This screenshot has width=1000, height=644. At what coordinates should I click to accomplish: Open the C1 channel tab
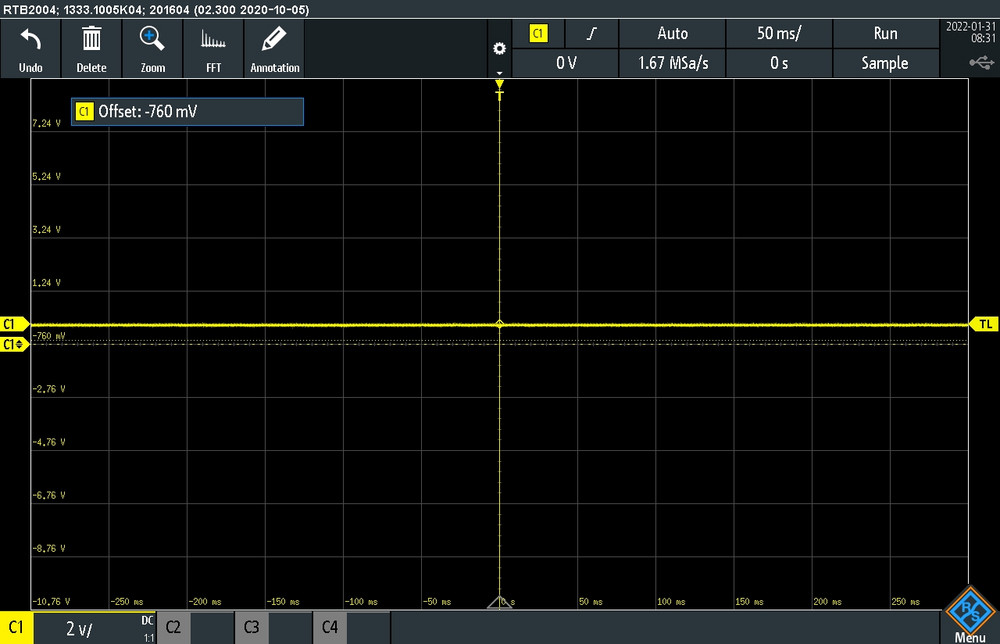(17, 627)
